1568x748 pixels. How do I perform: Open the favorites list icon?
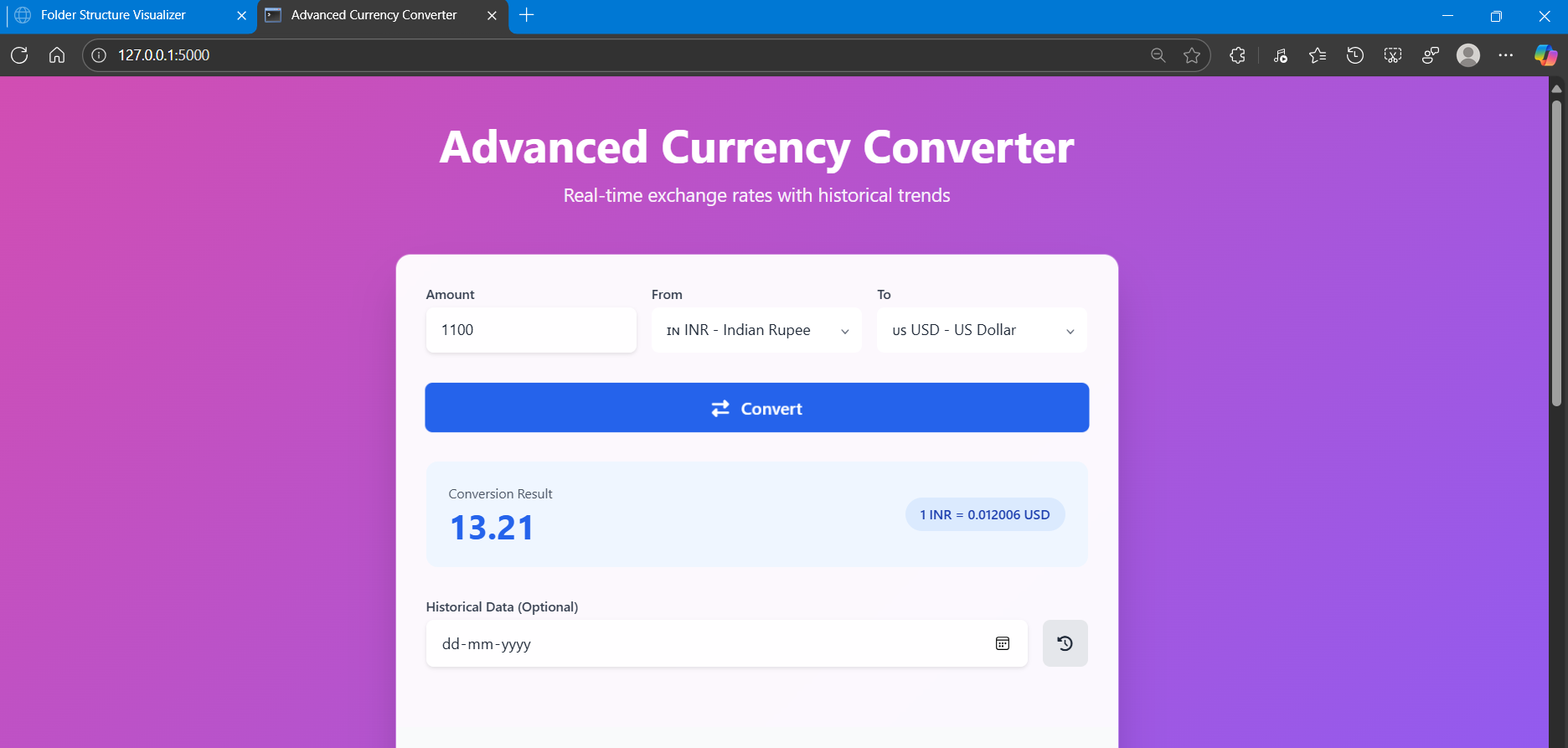tap(1318, 55)
